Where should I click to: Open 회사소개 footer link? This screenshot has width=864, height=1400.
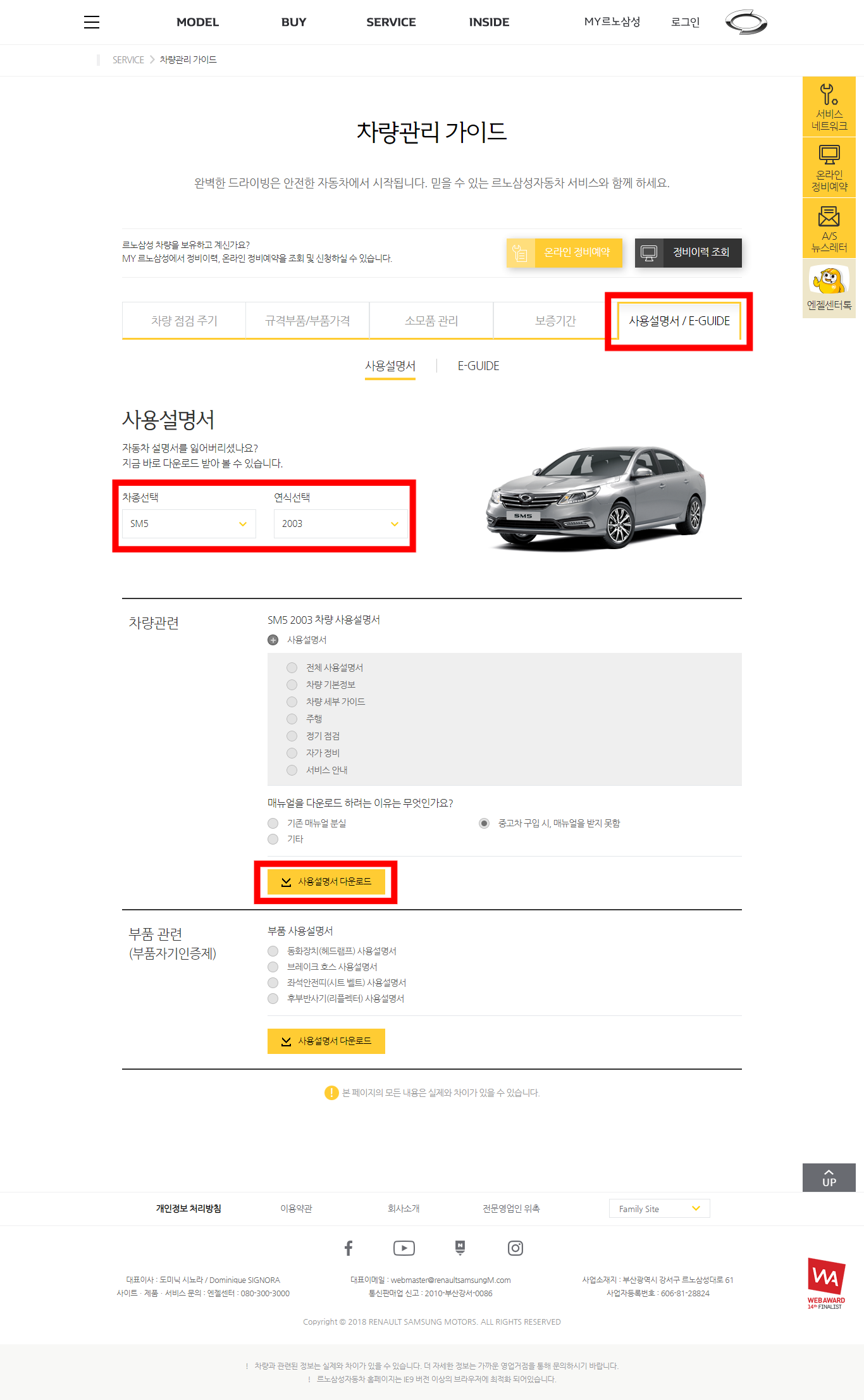pos(404,1208)
